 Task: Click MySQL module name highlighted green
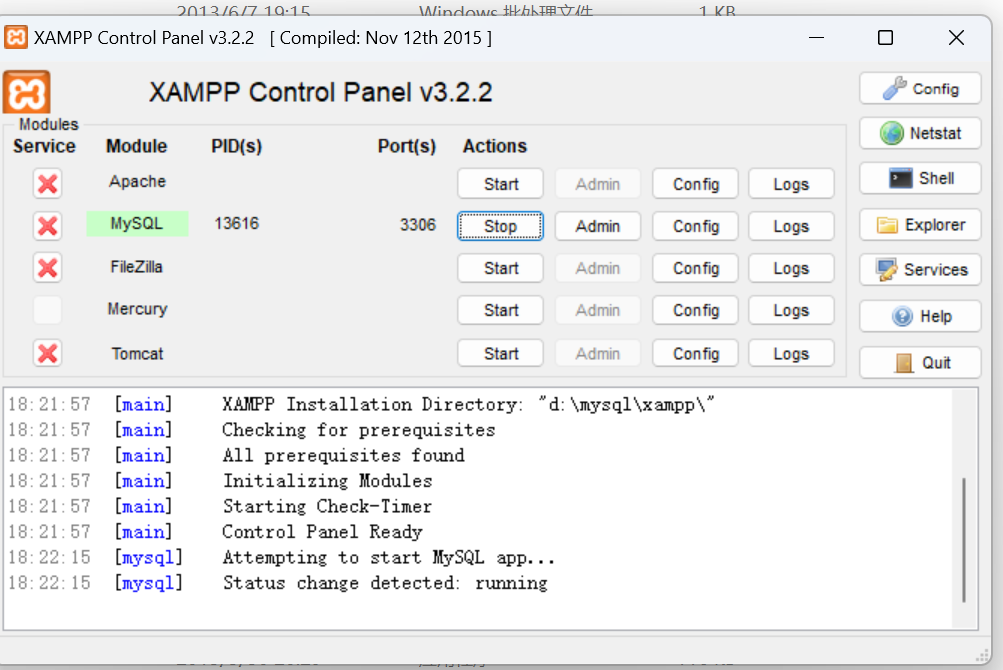pos(137,224)
